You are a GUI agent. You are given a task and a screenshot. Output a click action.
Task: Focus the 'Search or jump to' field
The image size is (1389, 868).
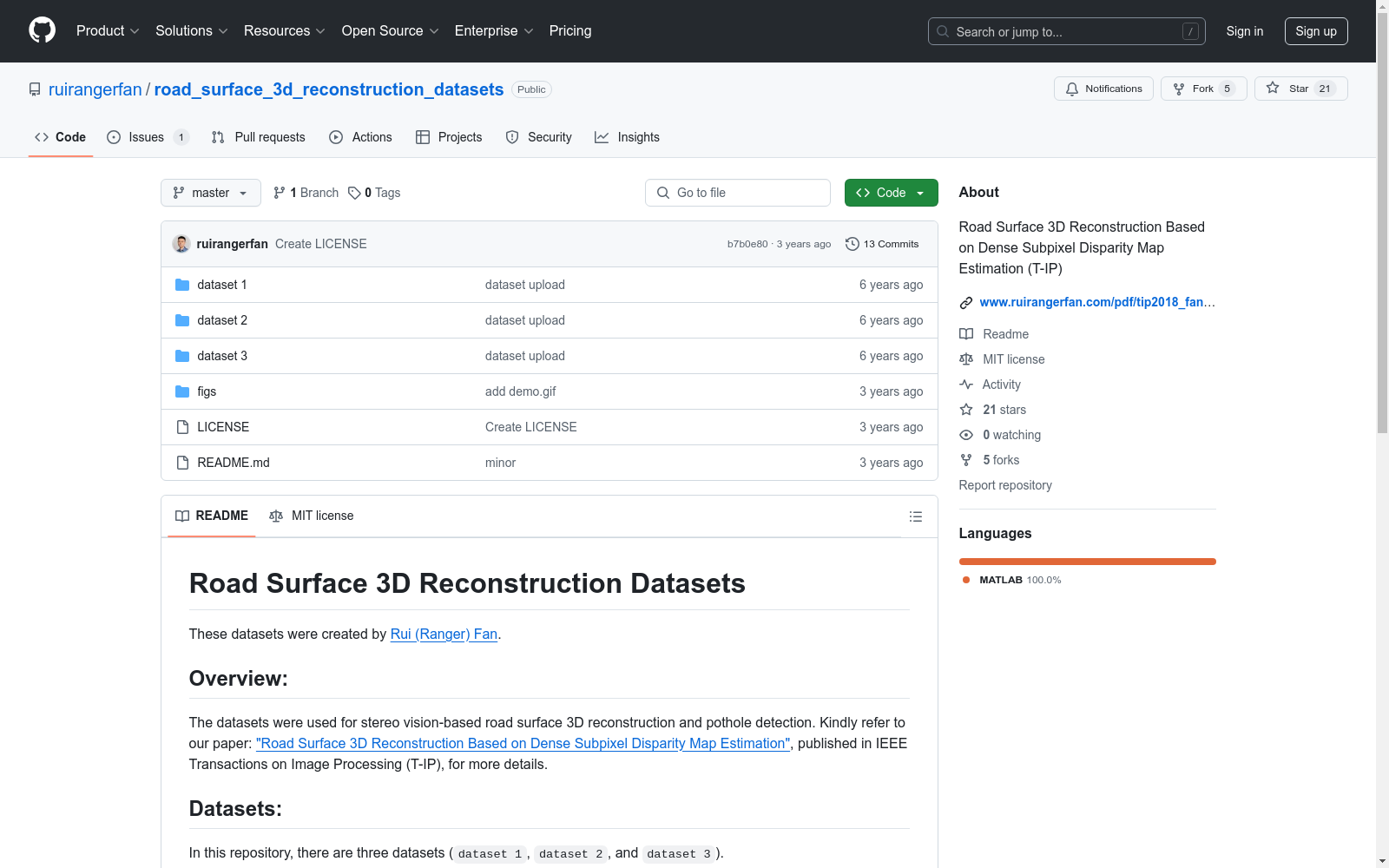(x=1067, y=31)
